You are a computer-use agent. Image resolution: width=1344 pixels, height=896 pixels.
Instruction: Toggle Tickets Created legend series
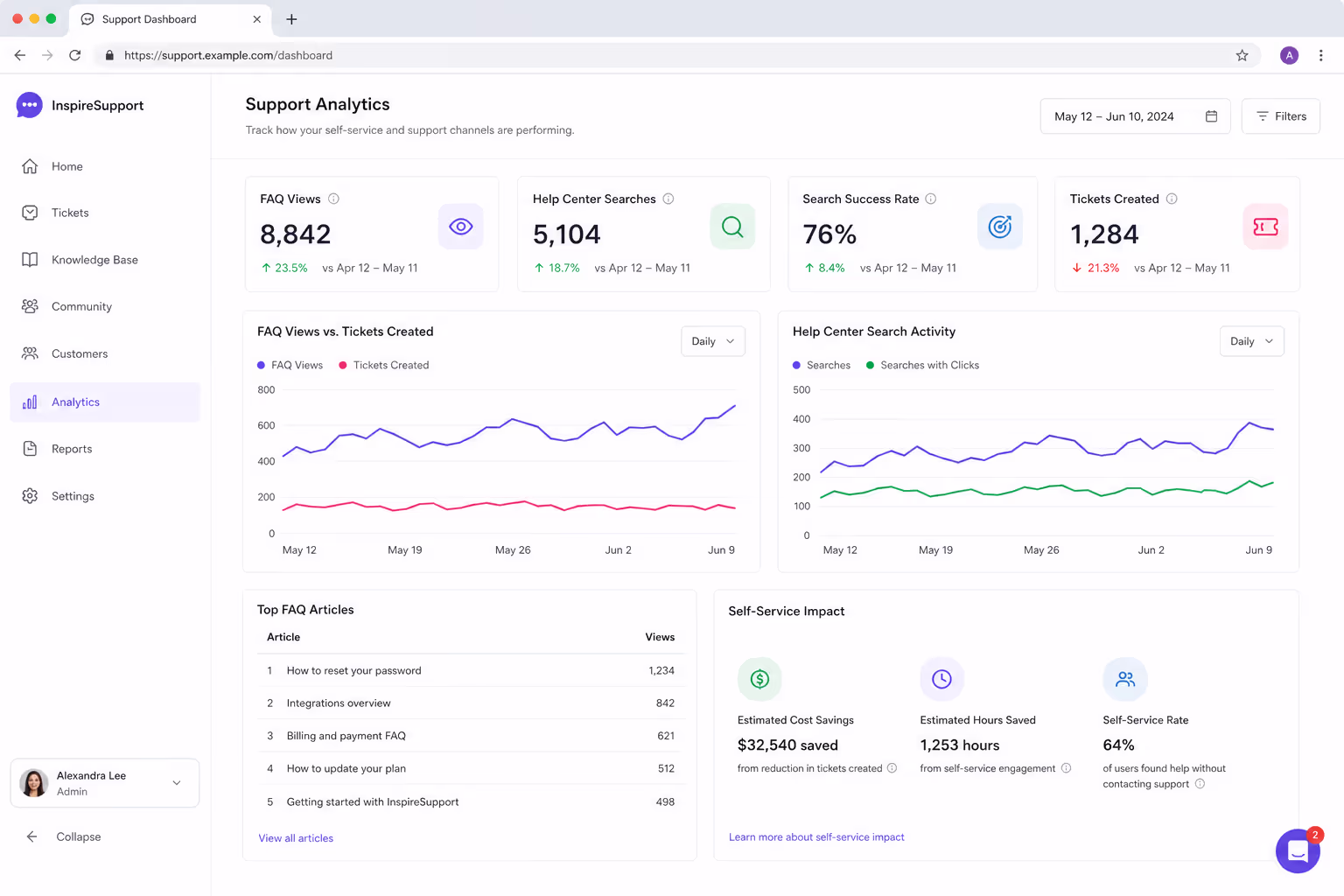coord(384,365)
